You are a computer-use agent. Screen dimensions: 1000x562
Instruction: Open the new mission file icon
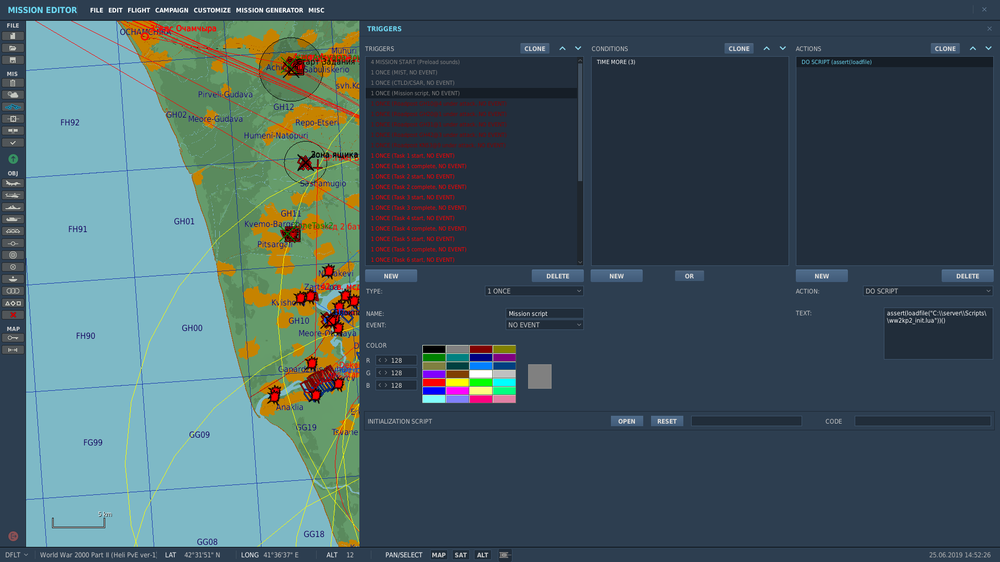12,35
